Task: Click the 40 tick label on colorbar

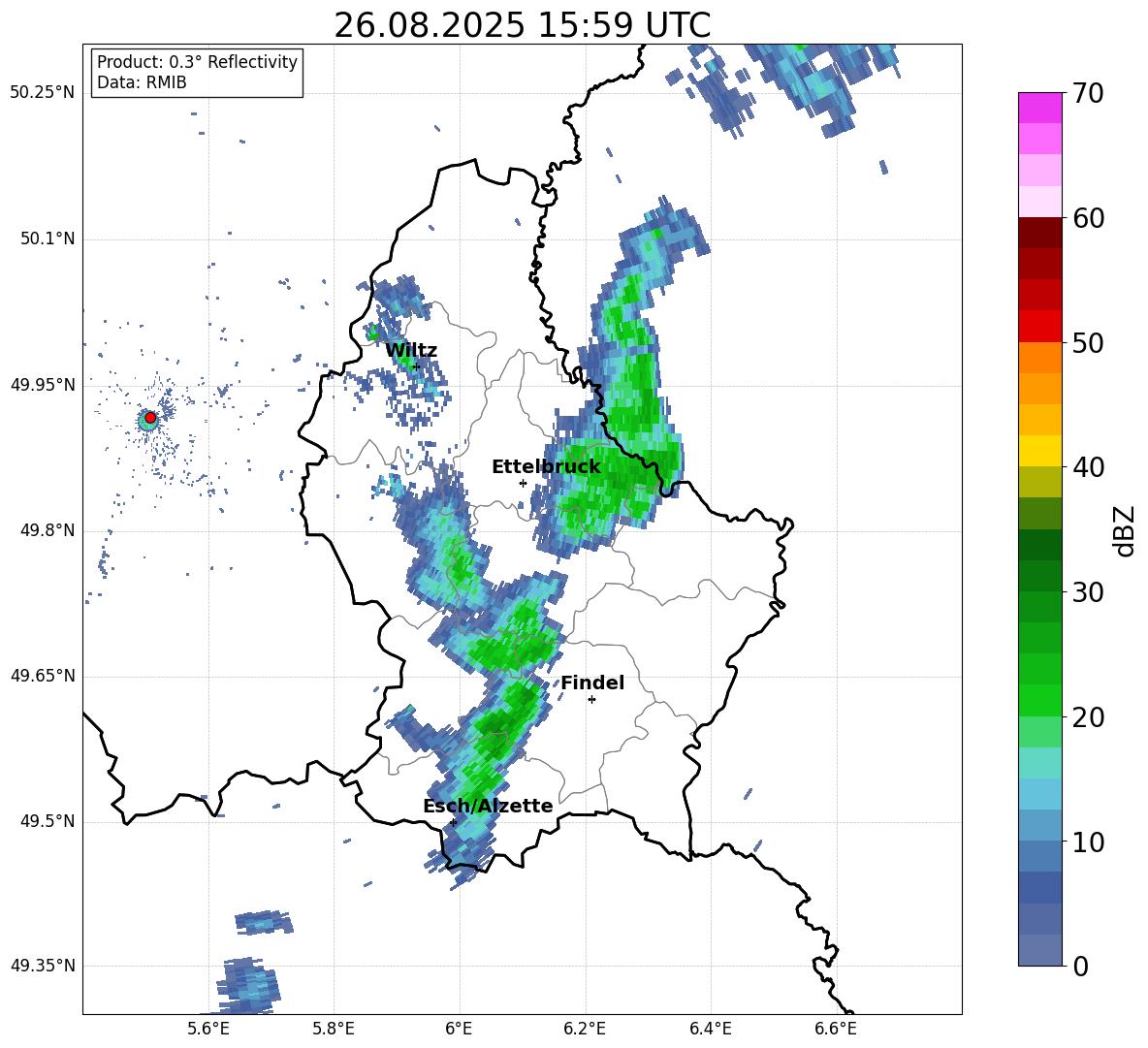Action: (1088, 467)
